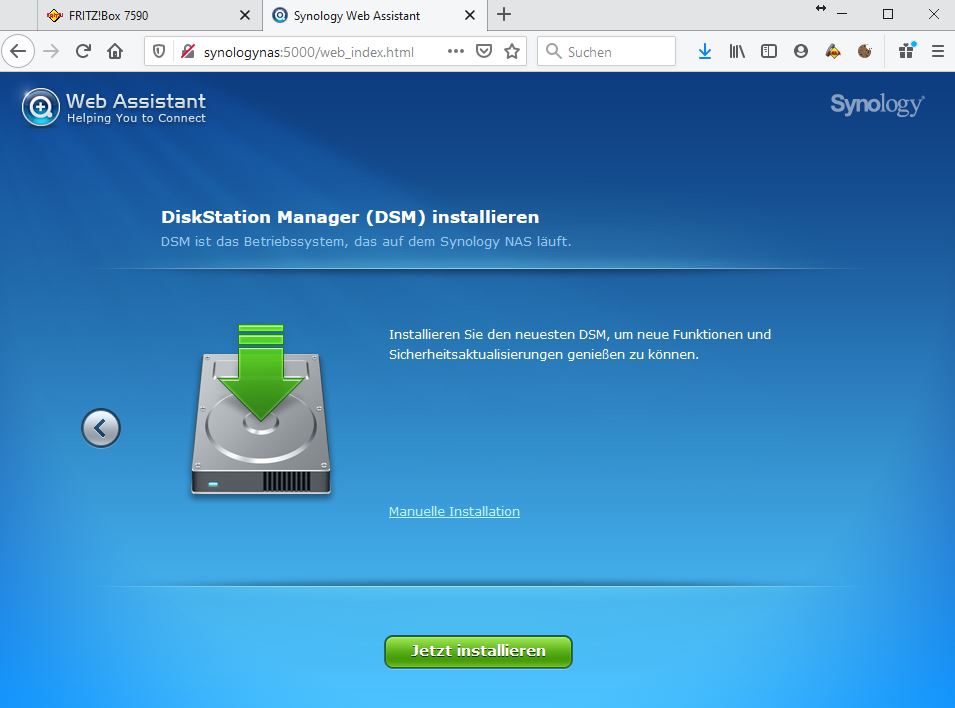This screenshot has width=955, height=708.
Task: Select the Synology Web Assistant tab
Action: [x=375, y=15]
